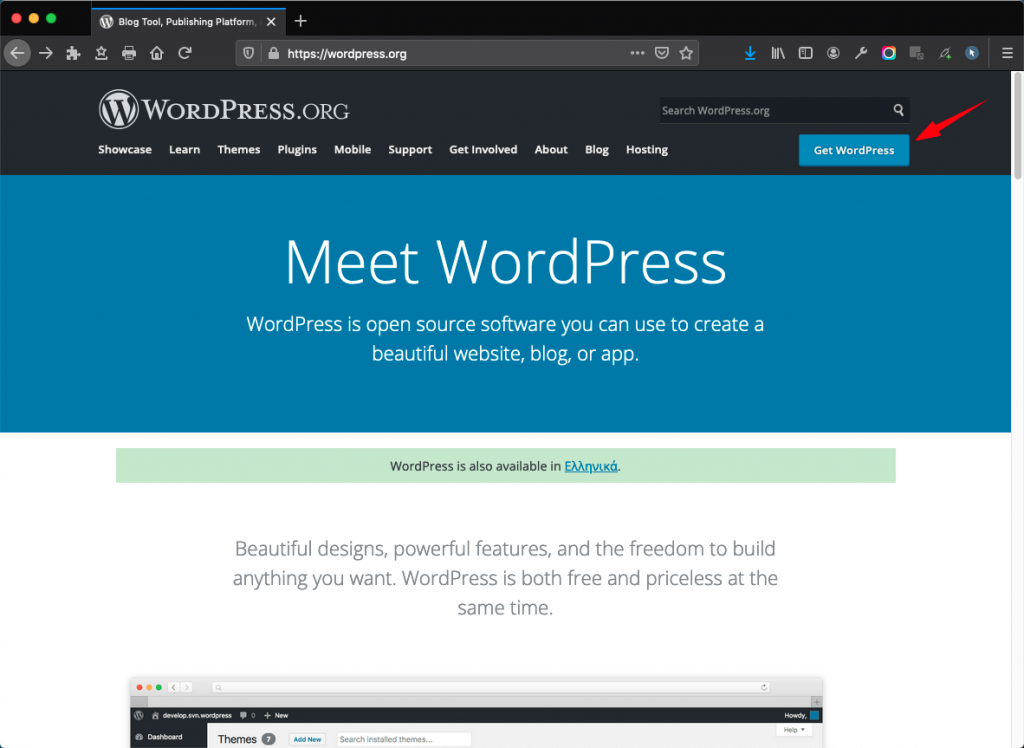Open the Themes page
This screenshot has height=748, width=1024.
[x=238, y=150]
